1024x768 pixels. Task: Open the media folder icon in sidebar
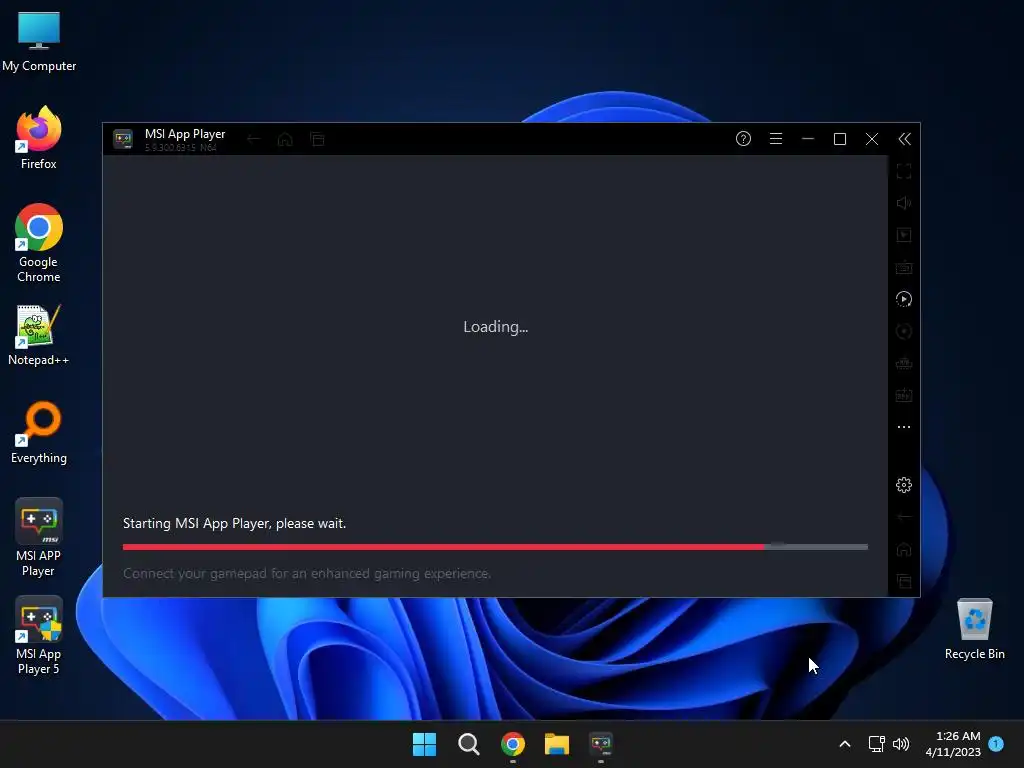[904, 235]
